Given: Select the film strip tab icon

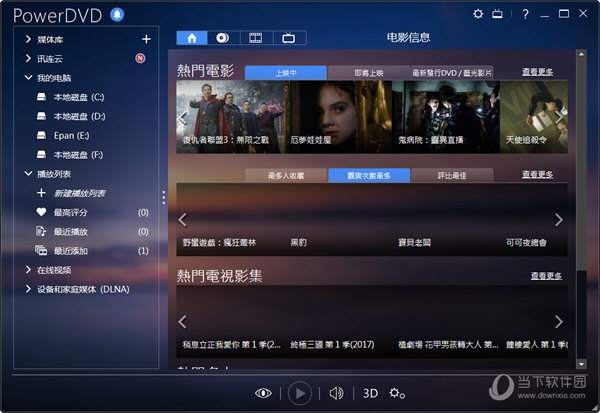Looking at the screenshot, I should 256,38.
